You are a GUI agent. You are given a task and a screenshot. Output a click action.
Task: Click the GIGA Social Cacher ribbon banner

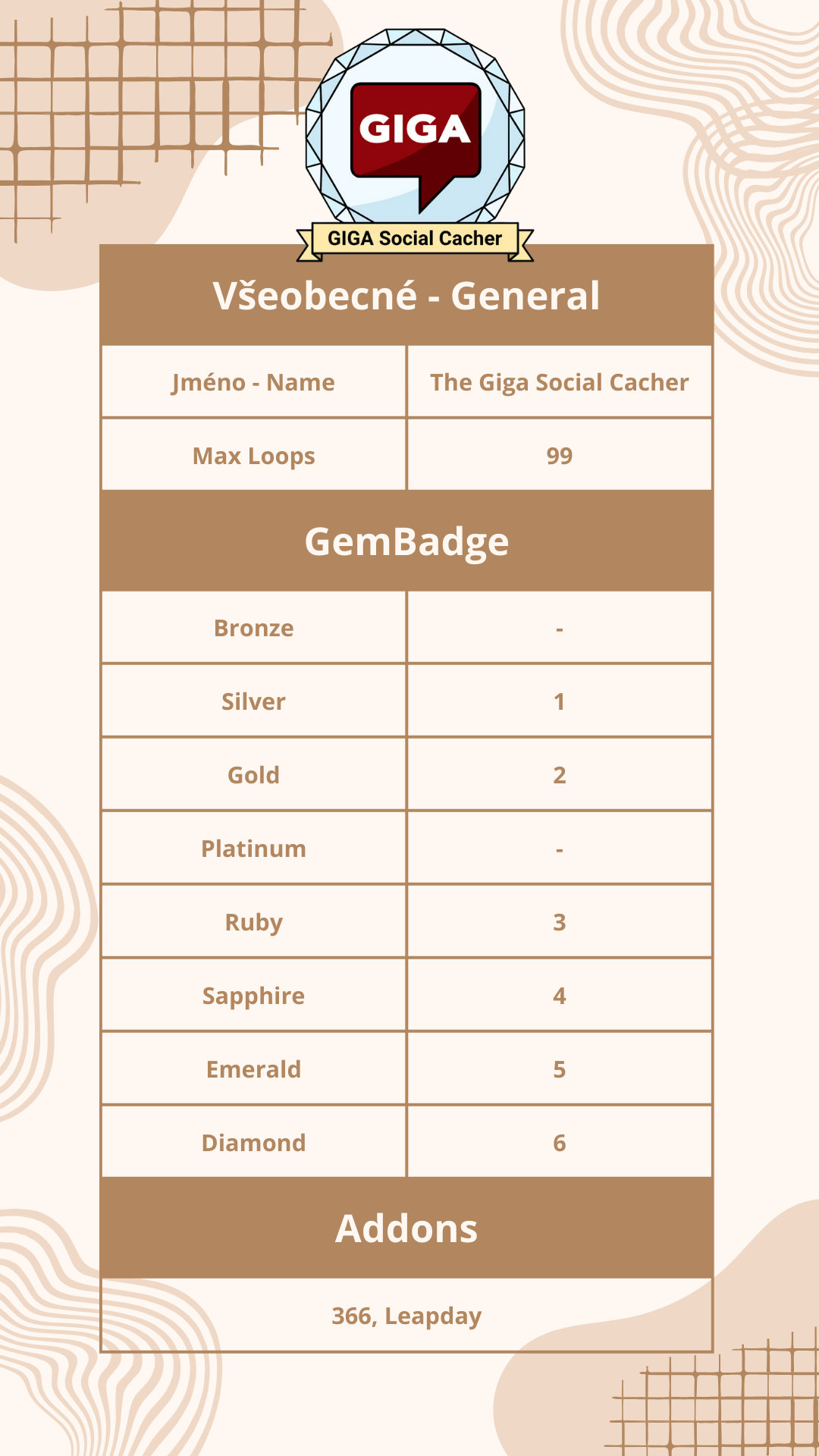(415, 239)
